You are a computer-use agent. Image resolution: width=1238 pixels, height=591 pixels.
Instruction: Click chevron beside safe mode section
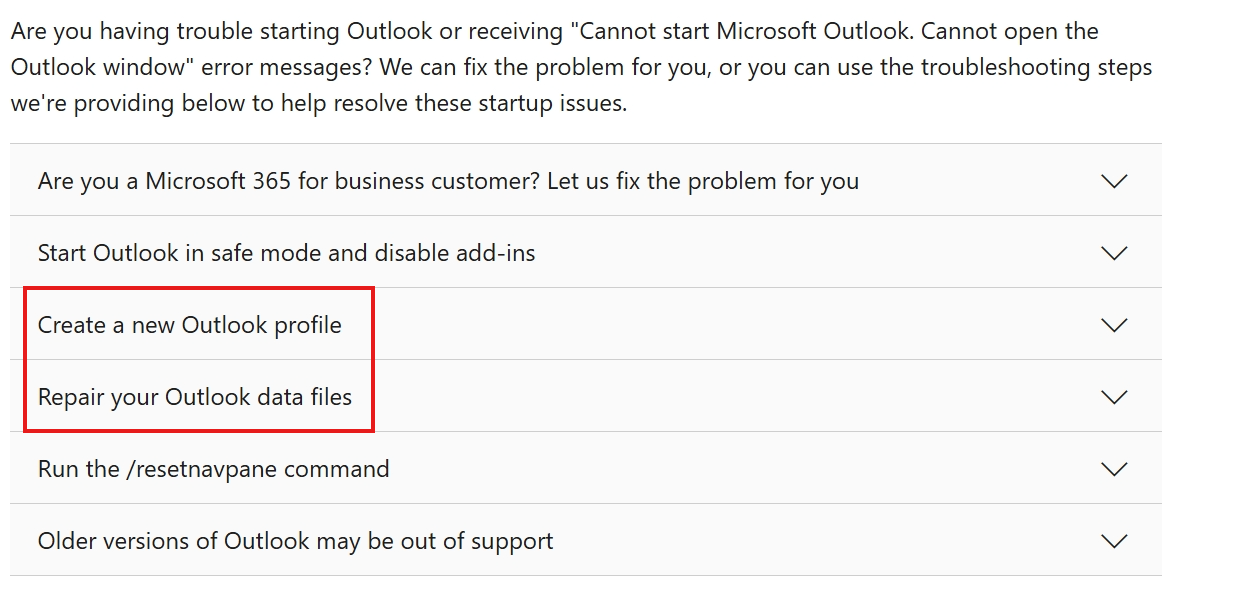(x=1113, y=253)
